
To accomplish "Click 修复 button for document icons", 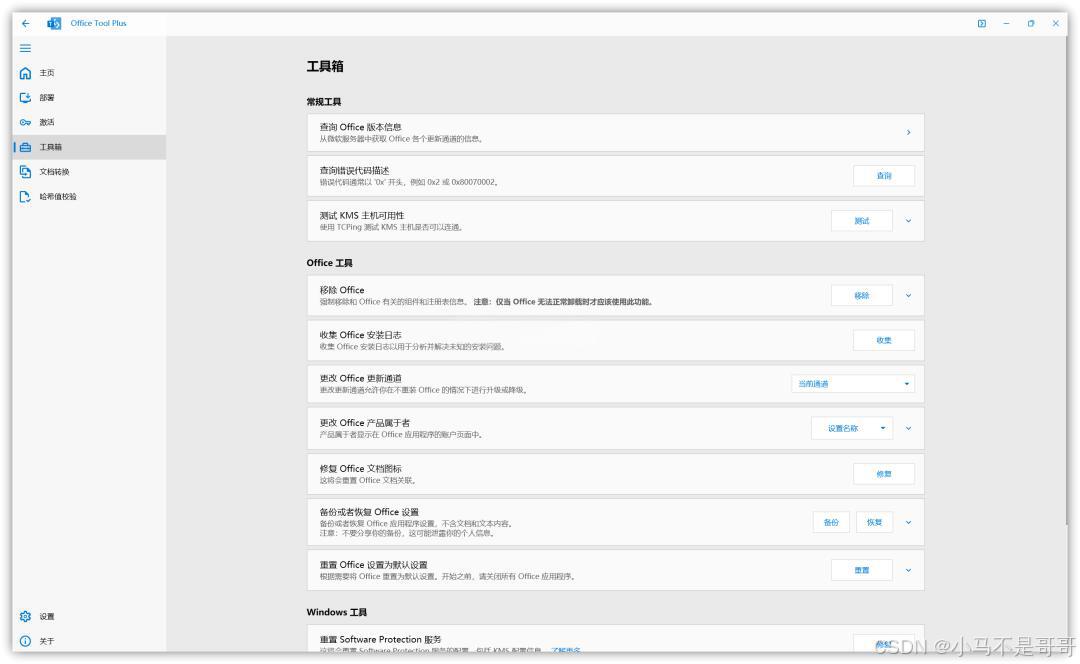I will (x=884, y=474).
